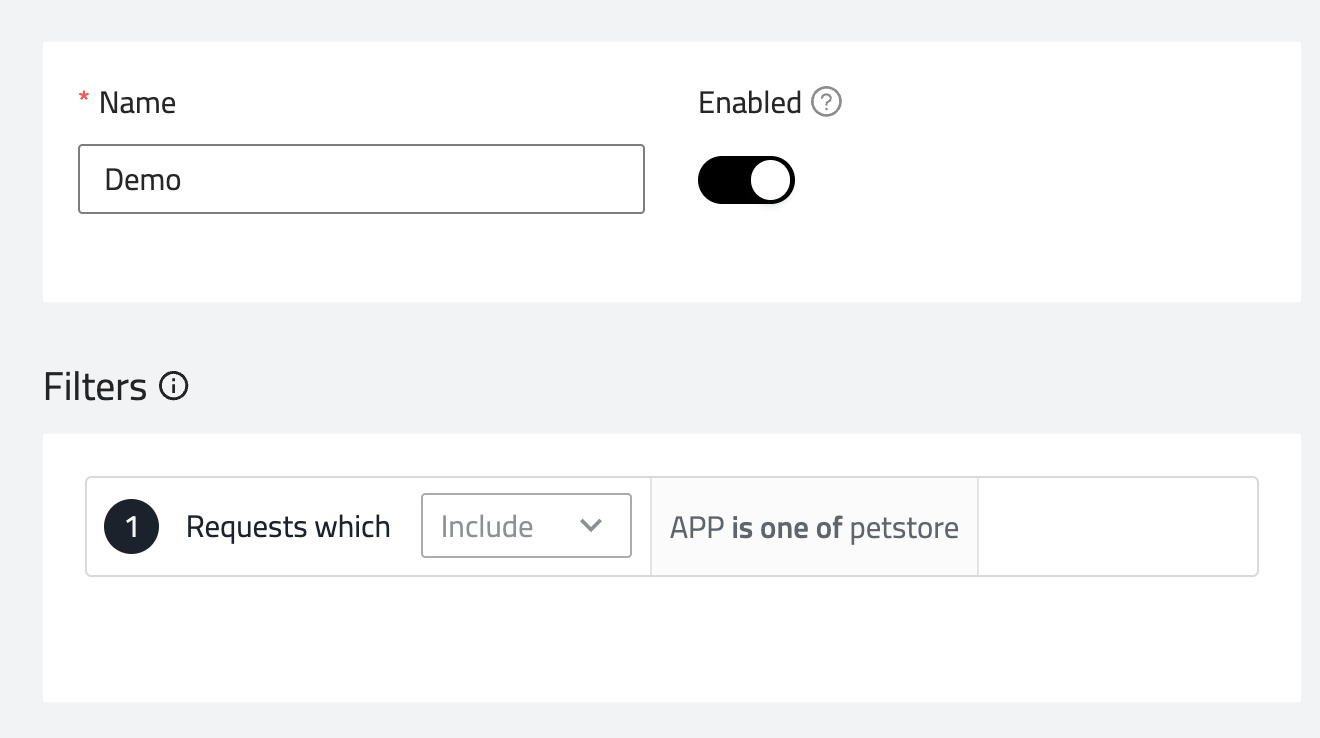Click the Demo text in the Name field
1320x738 pixels.
(x=143, y=180)
